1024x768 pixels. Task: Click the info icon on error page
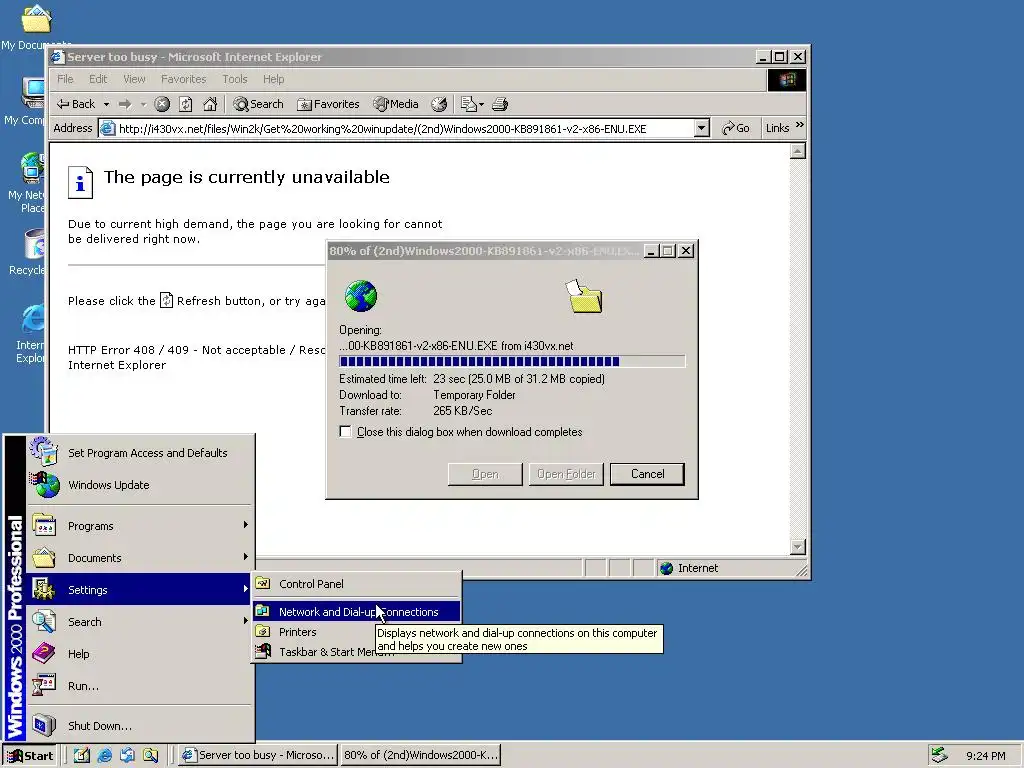coord(80,182)
